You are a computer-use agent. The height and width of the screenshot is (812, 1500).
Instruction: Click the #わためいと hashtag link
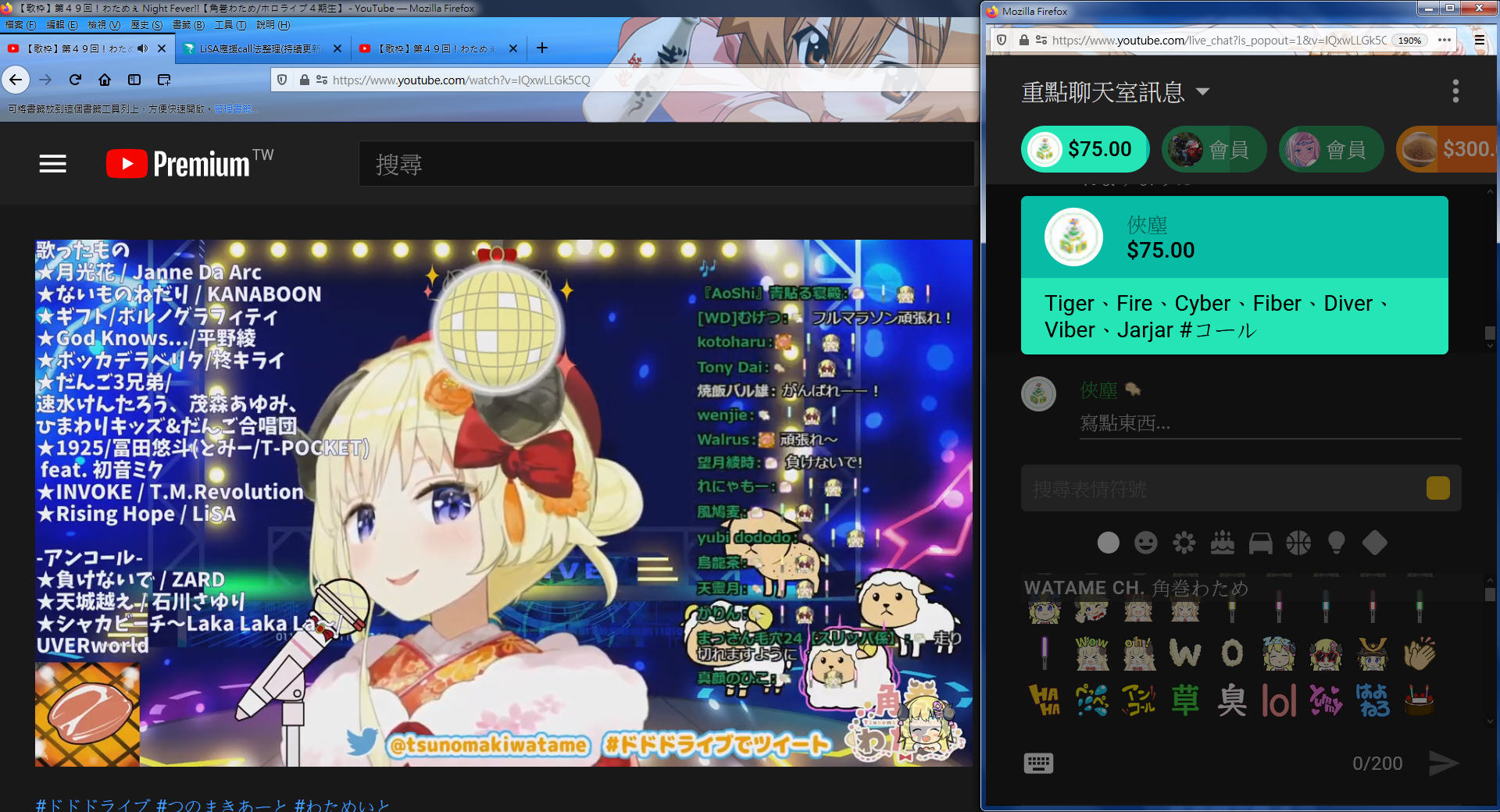pos(342,805)
